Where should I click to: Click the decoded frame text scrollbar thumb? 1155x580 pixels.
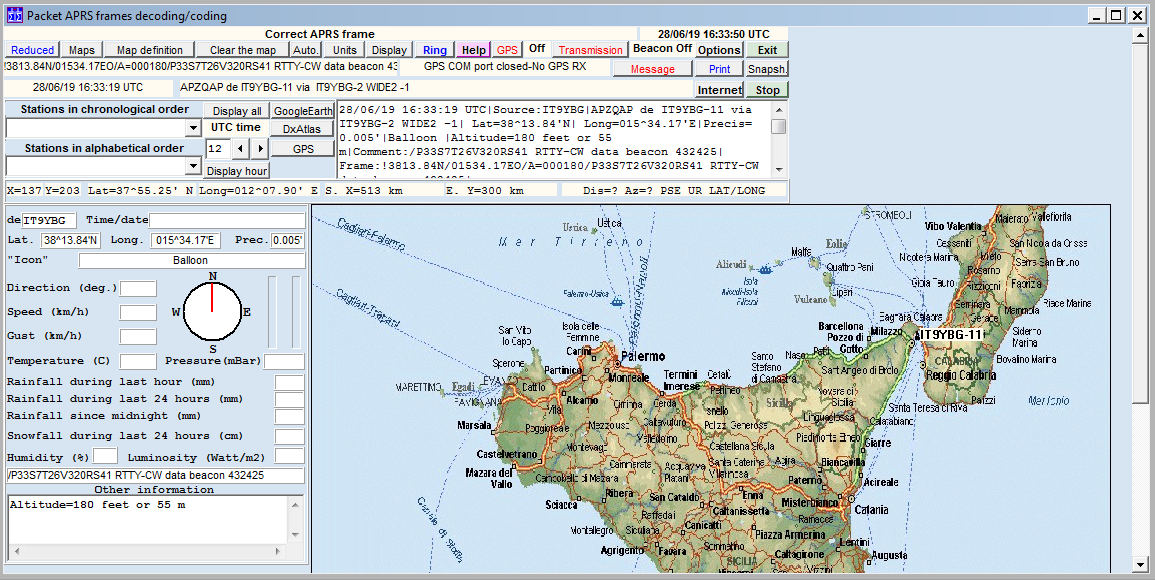(778, 126)
